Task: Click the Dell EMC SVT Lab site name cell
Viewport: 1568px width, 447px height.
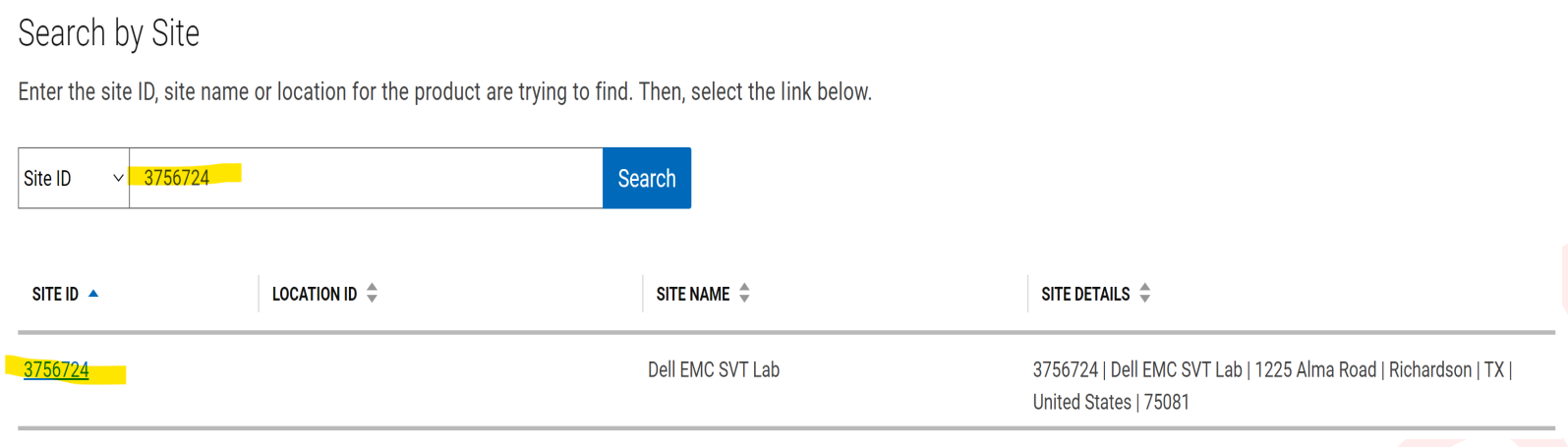Action: (714, 370)
